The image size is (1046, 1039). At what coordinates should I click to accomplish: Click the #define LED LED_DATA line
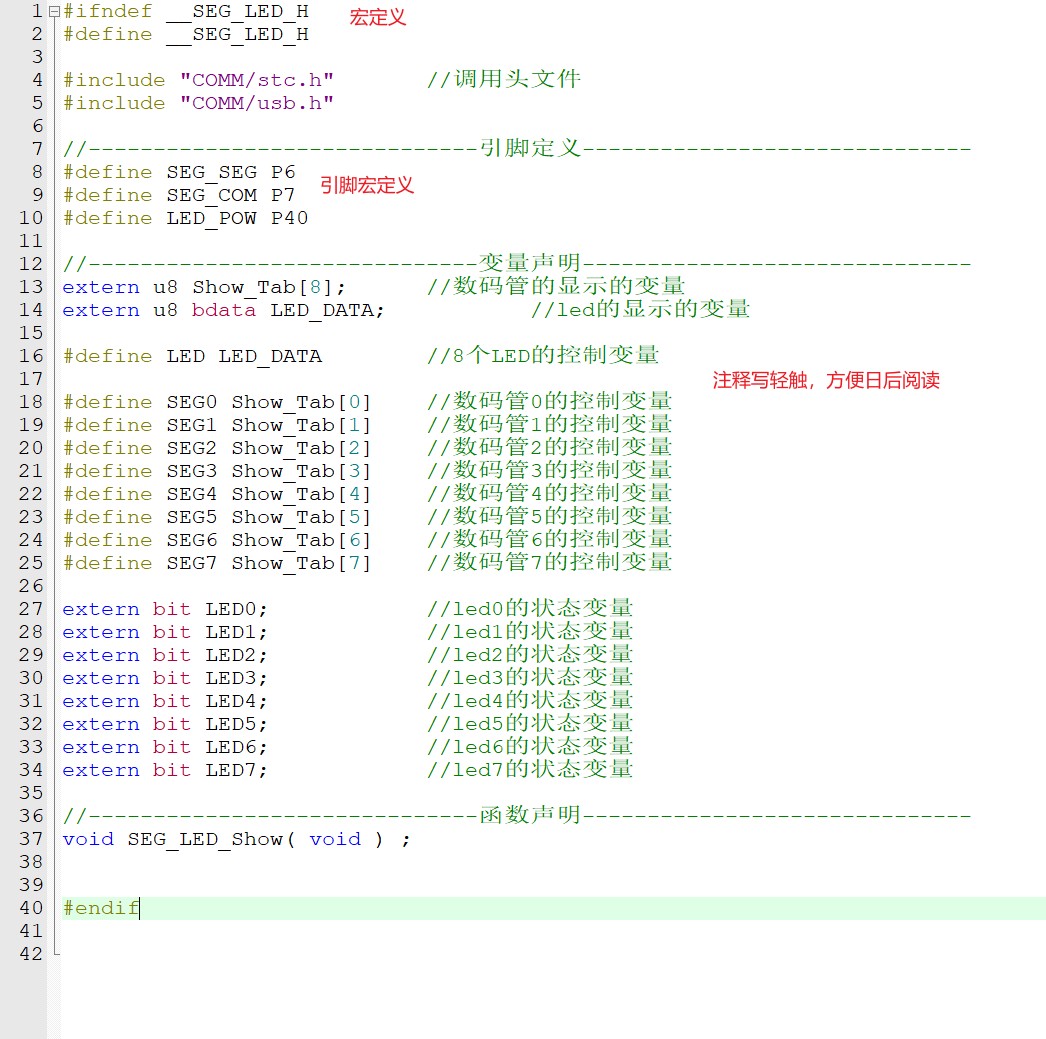[x=192, y=356]
